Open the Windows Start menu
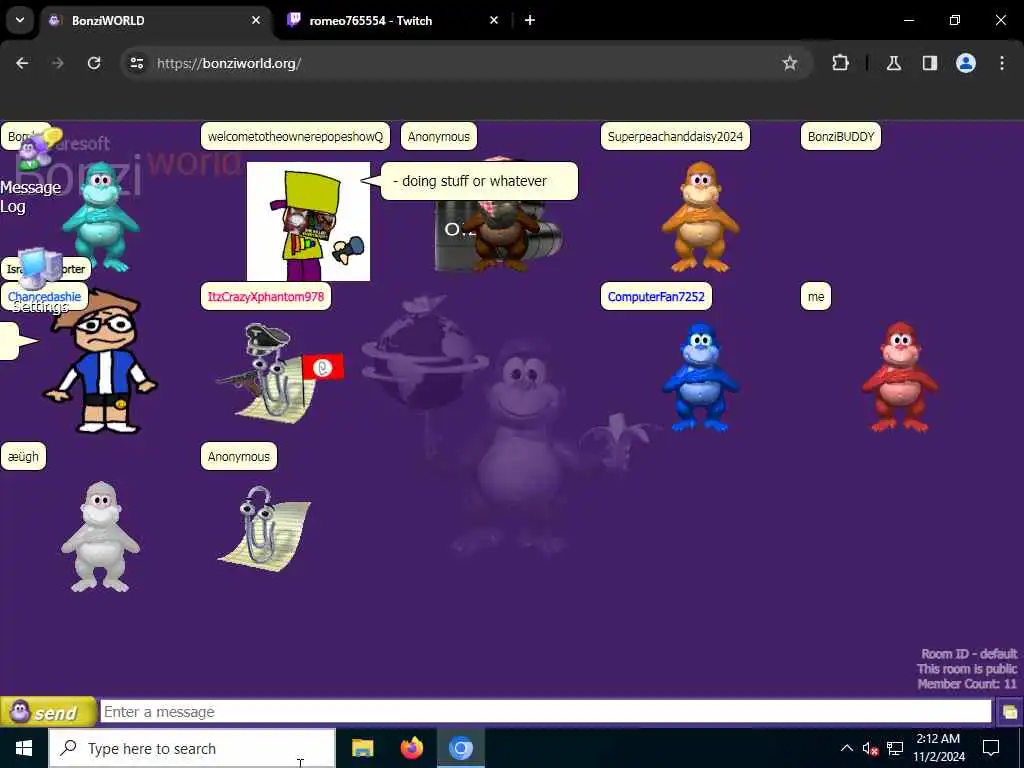This screenshot has height=768, width=1024. pos(24,748)
